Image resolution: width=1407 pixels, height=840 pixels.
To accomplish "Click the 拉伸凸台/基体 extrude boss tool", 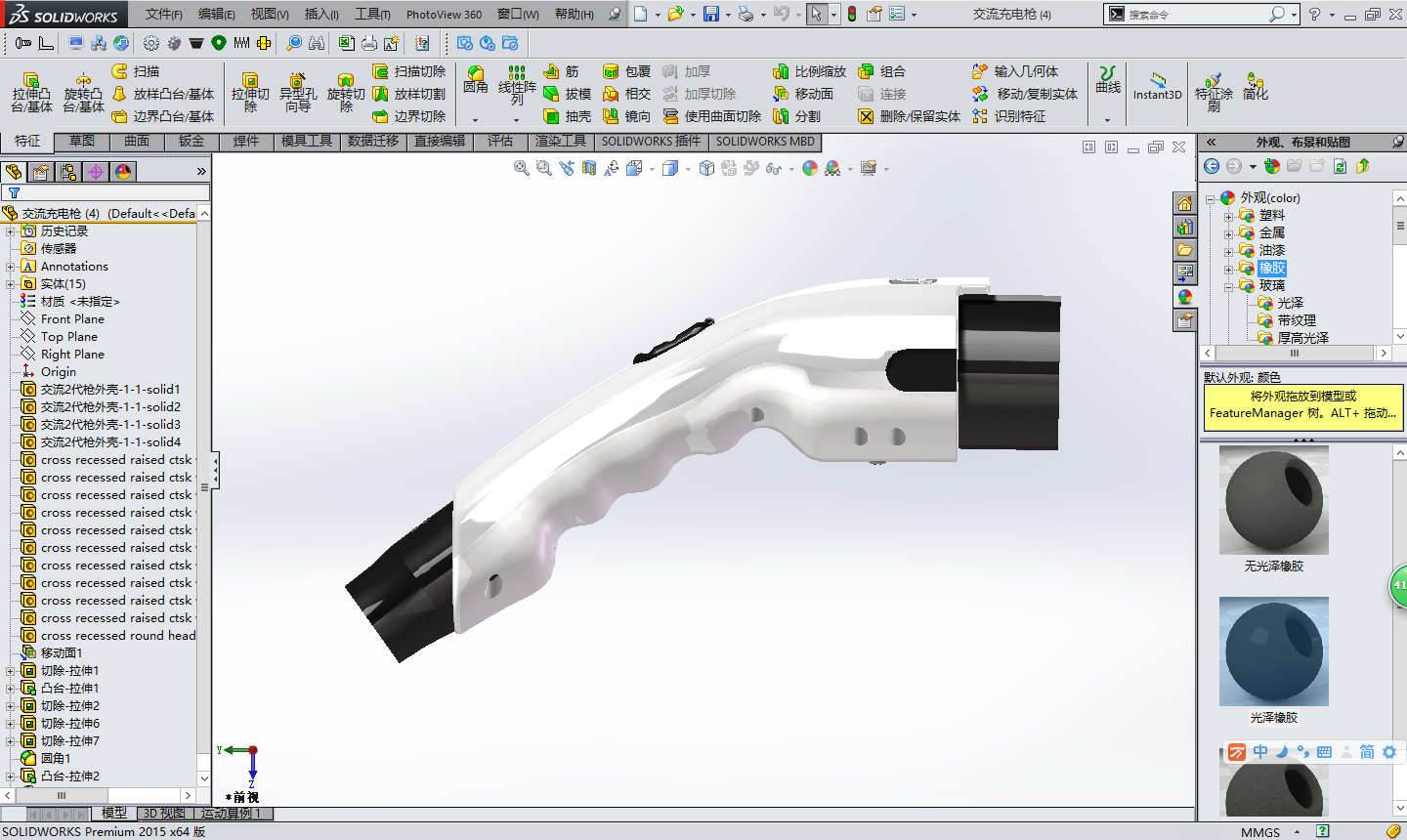I will coord(31,92).
